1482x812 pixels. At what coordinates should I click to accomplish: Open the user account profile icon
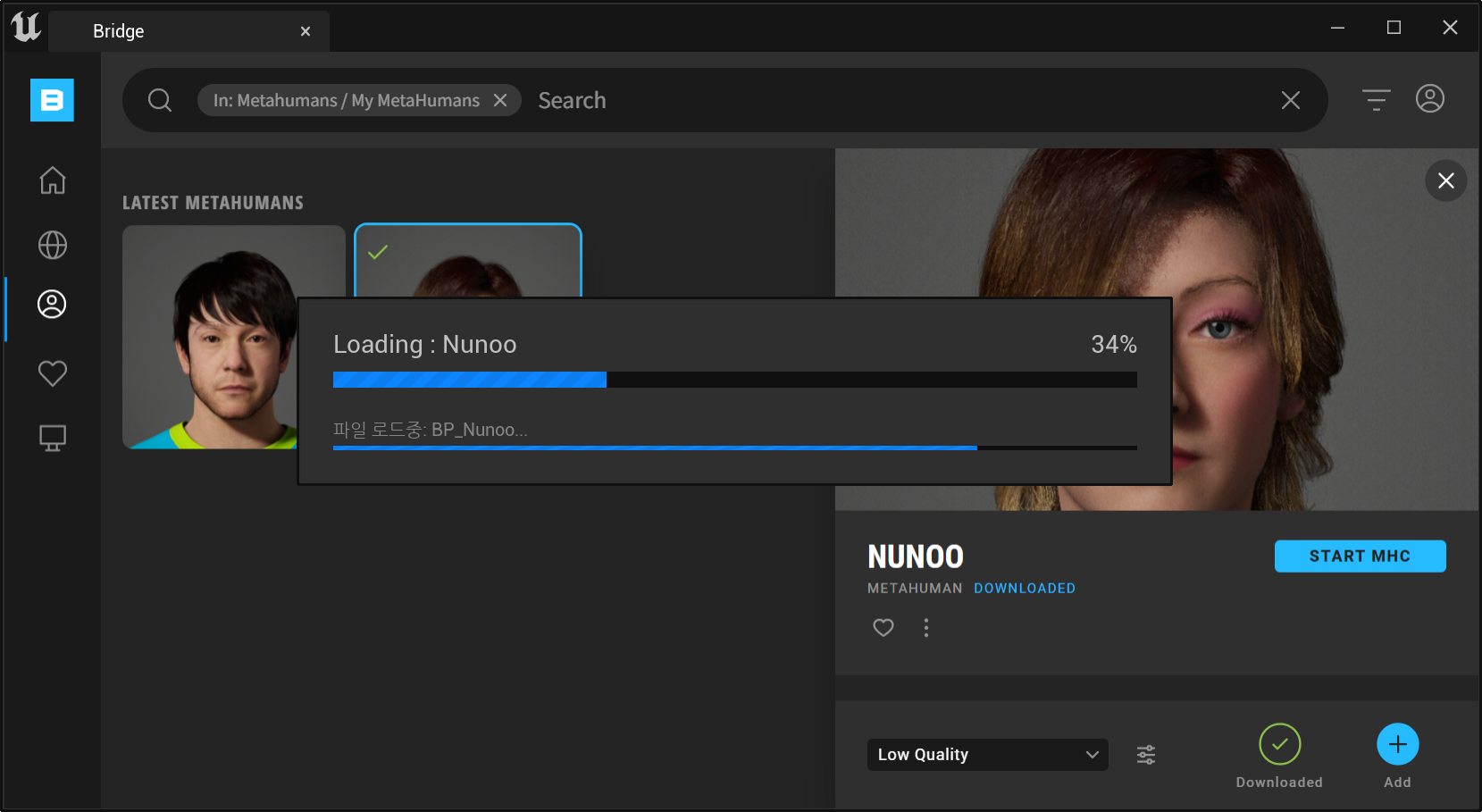click(1430, 98)
